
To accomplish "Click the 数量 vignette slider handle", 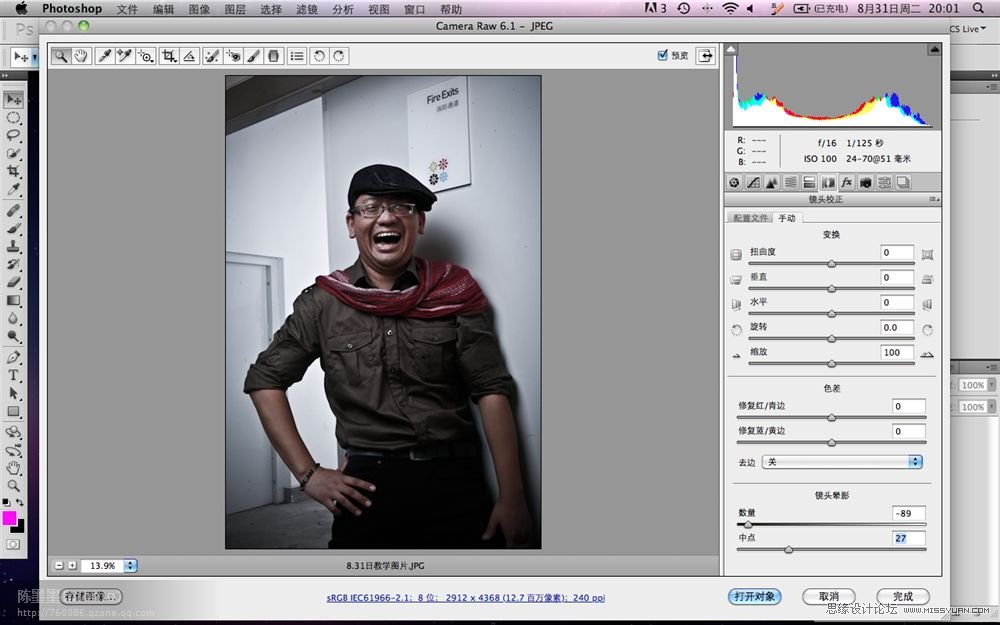I will 748,524.
